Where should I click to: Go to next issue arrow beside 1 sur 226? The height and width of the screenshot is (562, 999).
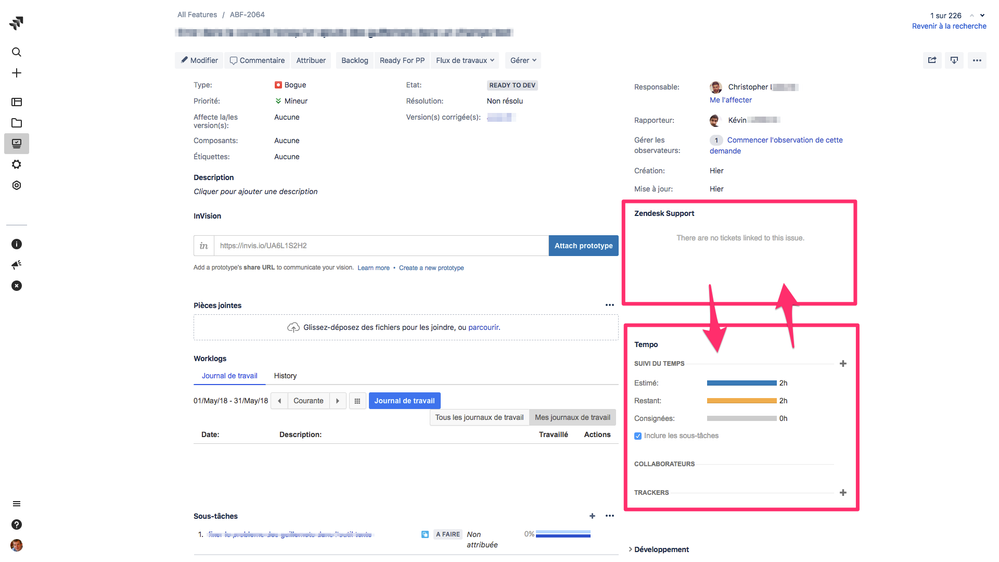pyautogui.click(x=982, y=15)
